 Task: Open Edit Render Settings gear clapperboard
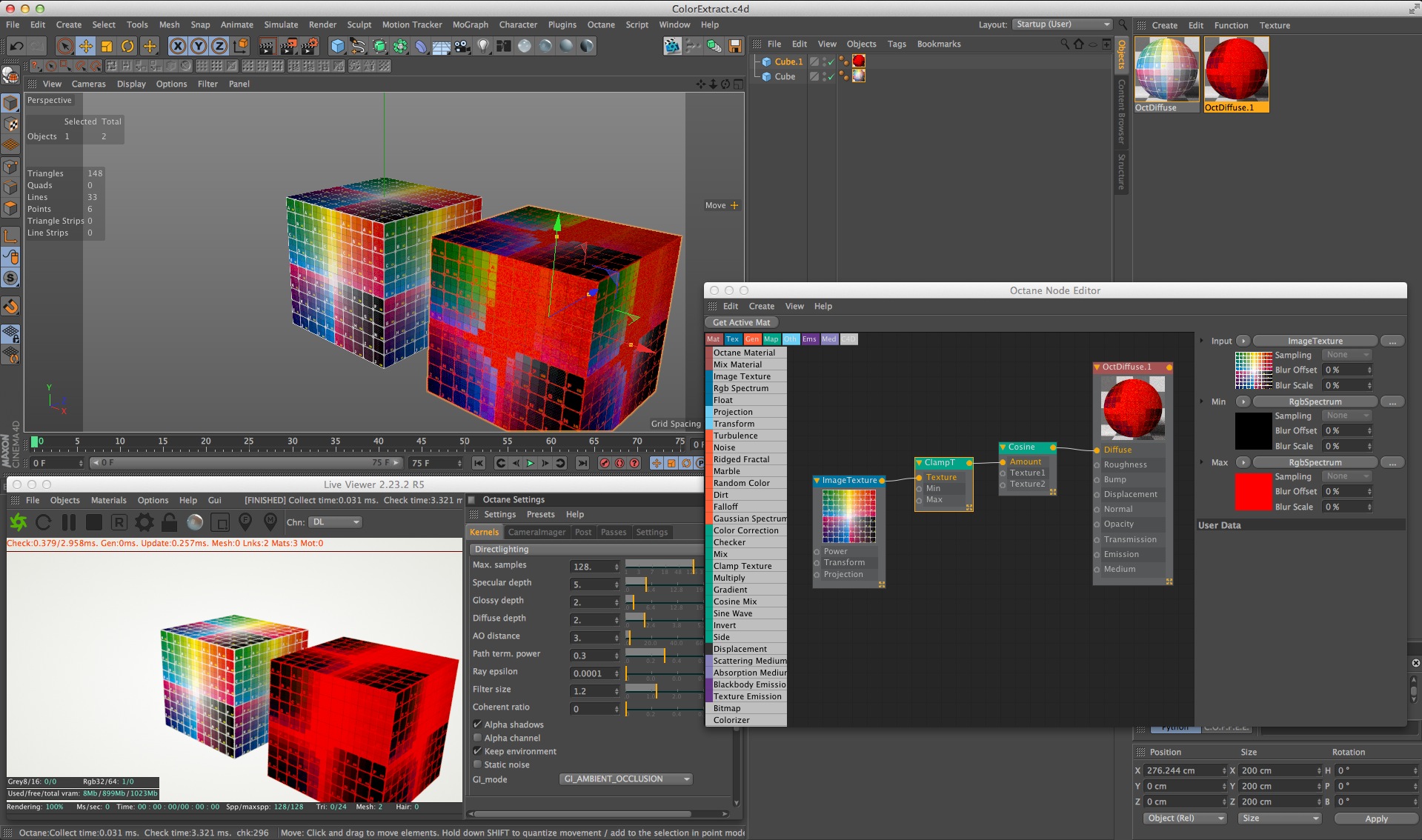pyautogui.click(x=309, y=46)
